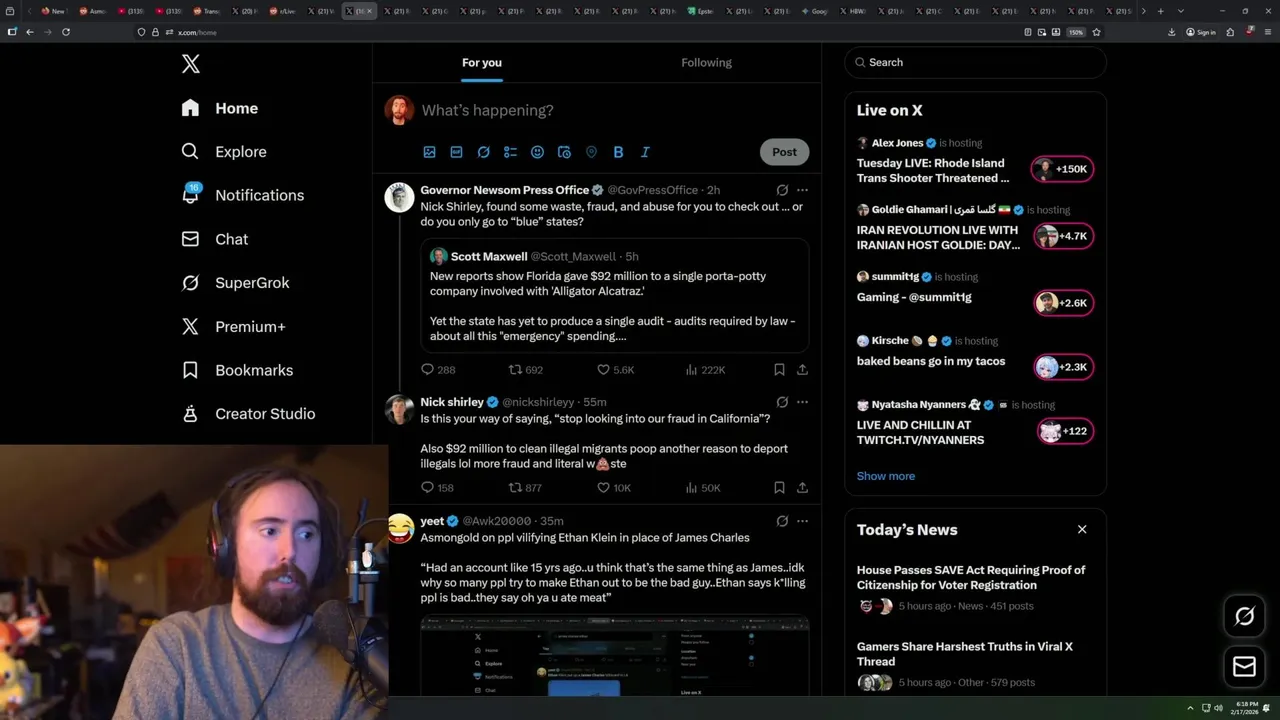Open Creator Studio in sidebar
Image resolution: width=1280 pixels, height=720 pixels.
pos(248,414)
